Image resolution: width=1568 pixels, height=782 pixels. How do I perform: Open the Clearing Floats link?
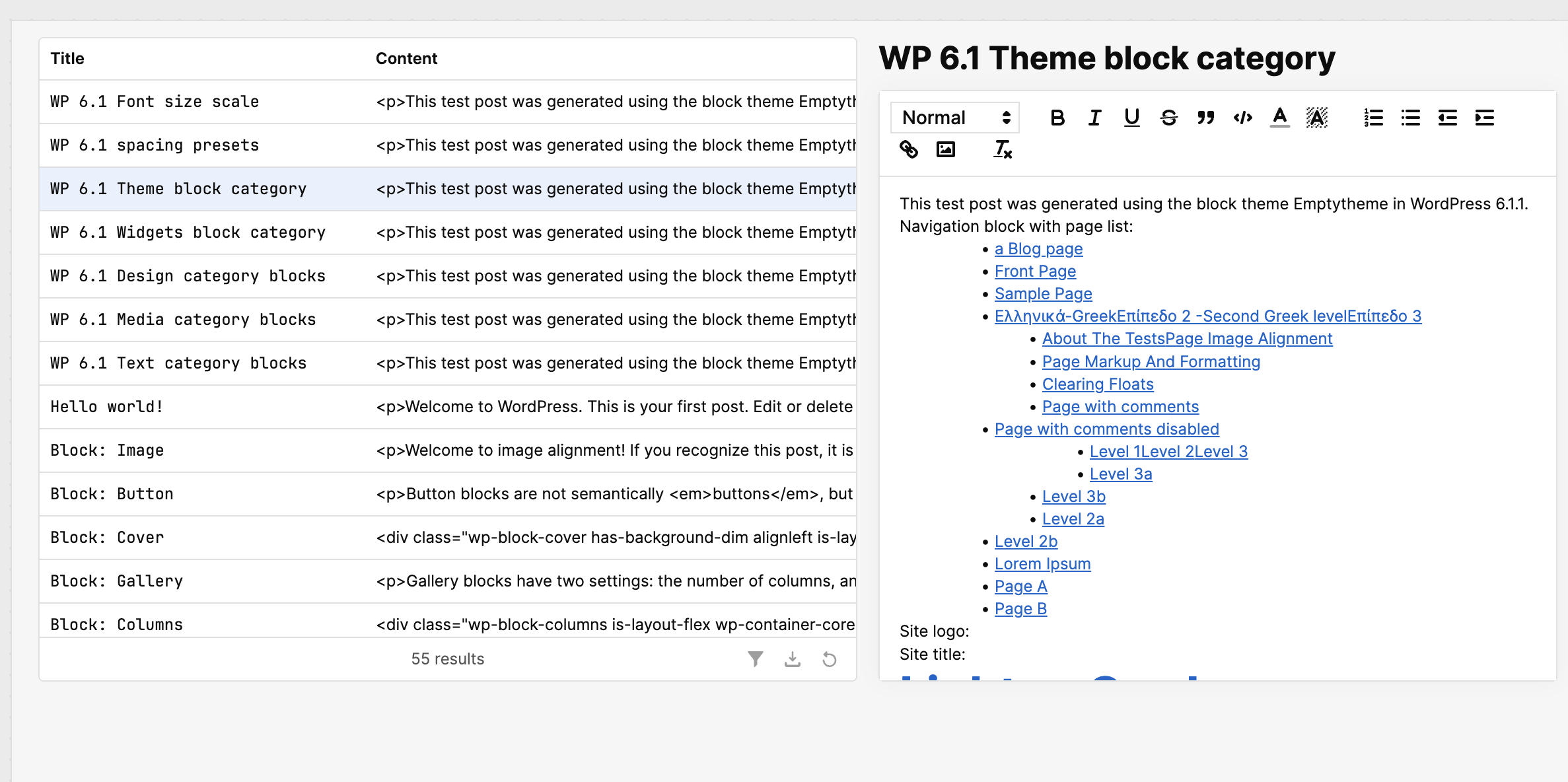click(1097, 384)
